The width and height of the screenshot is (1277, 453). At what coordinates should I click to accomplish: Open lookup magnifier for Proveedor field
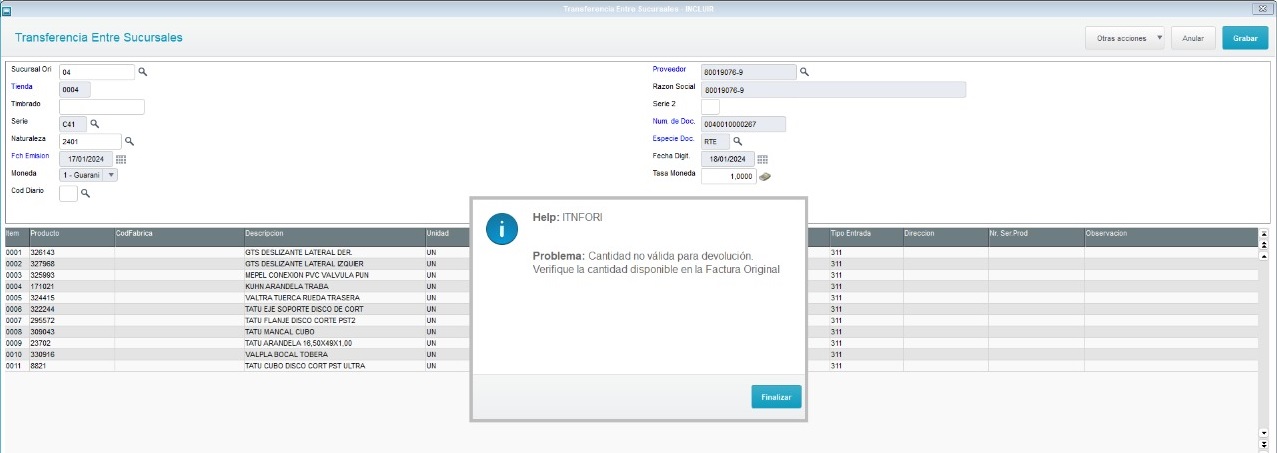pyautogui.click(x=804, y=72)
